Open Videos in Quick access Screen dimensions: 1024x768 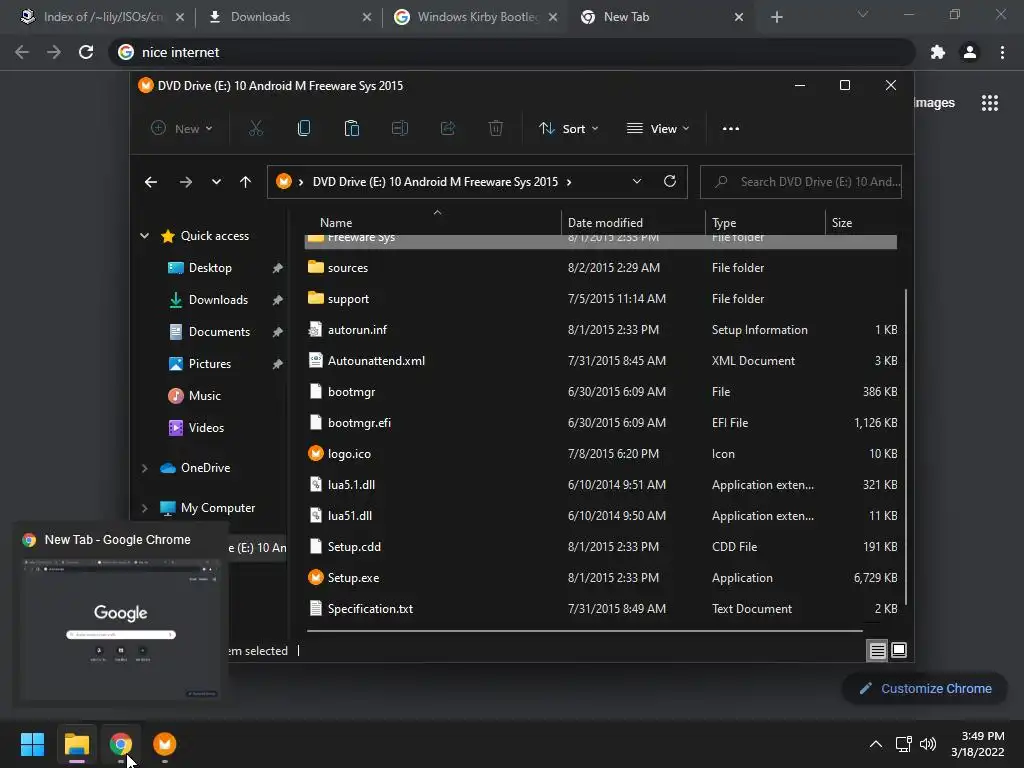pyautogui.click(x=206, y=428)
